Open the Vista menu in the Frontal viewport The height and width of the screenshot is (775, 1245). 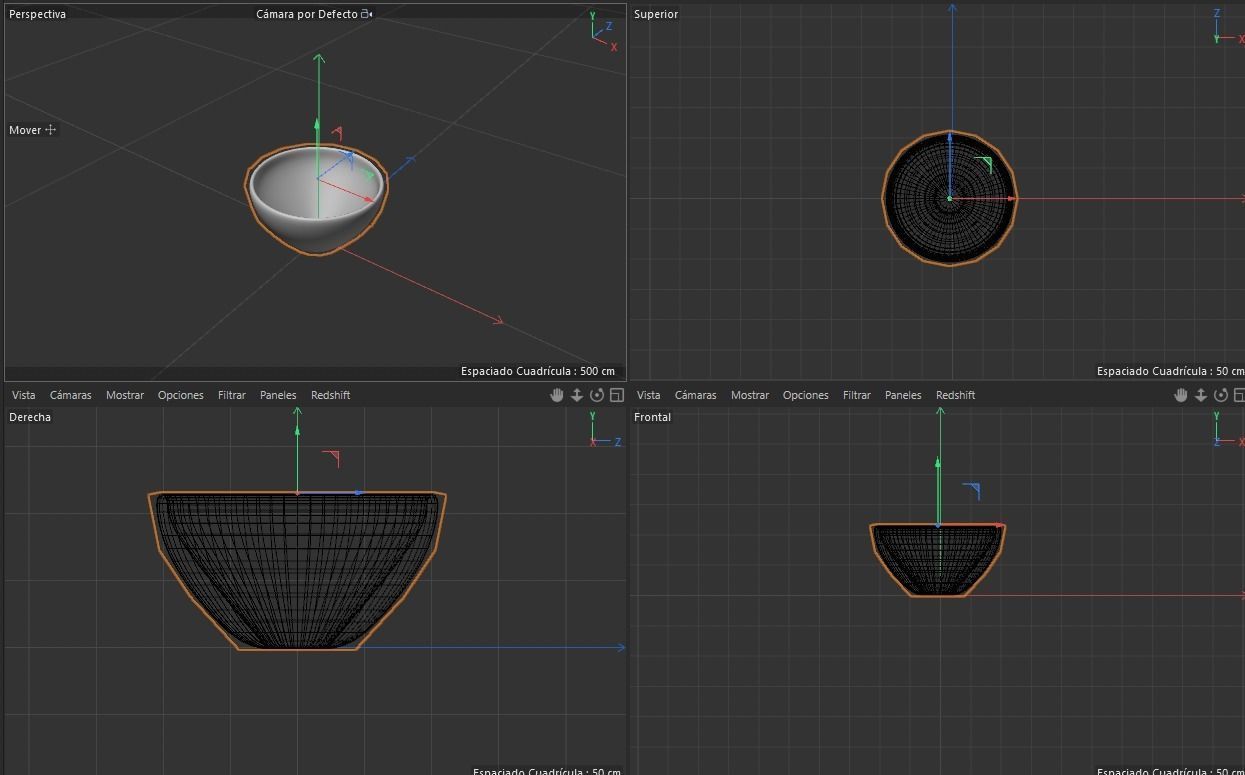pyautogui.click(x=648, y=395)
